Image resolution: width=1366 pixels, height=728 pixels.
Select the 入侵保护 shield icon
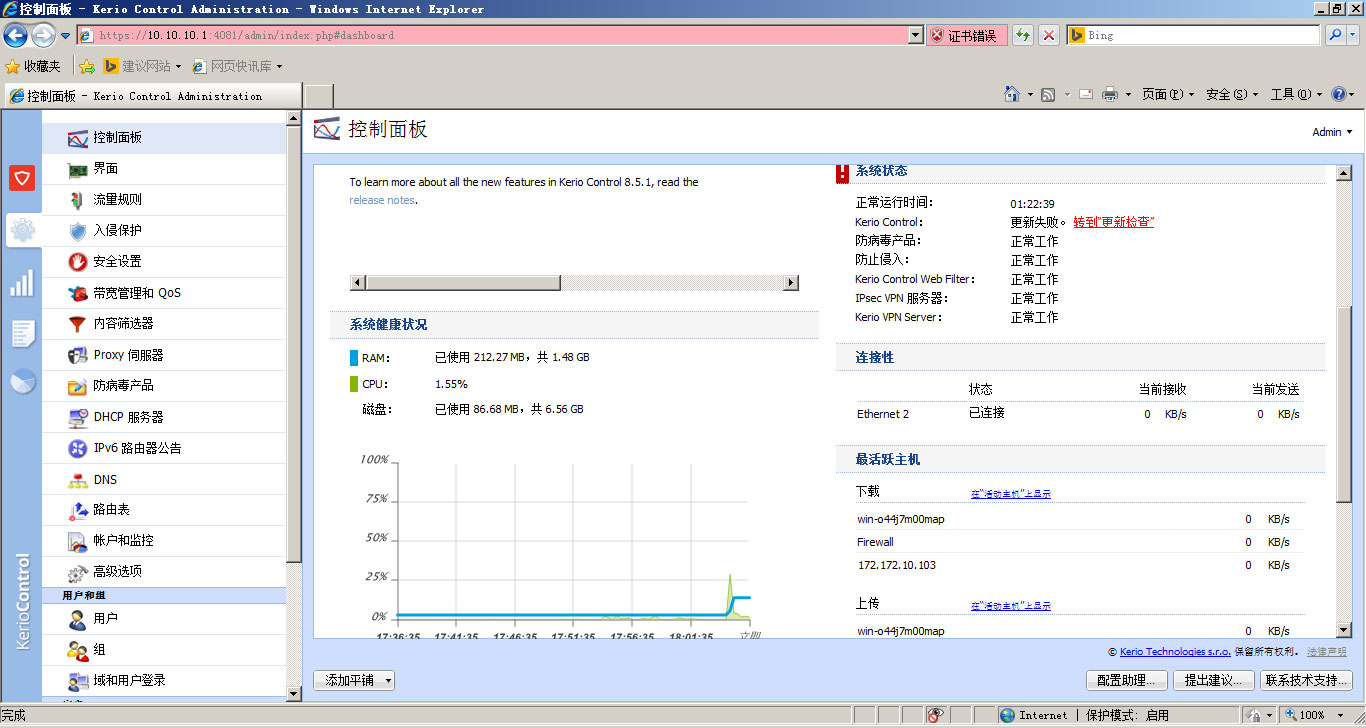click(78, 231)
